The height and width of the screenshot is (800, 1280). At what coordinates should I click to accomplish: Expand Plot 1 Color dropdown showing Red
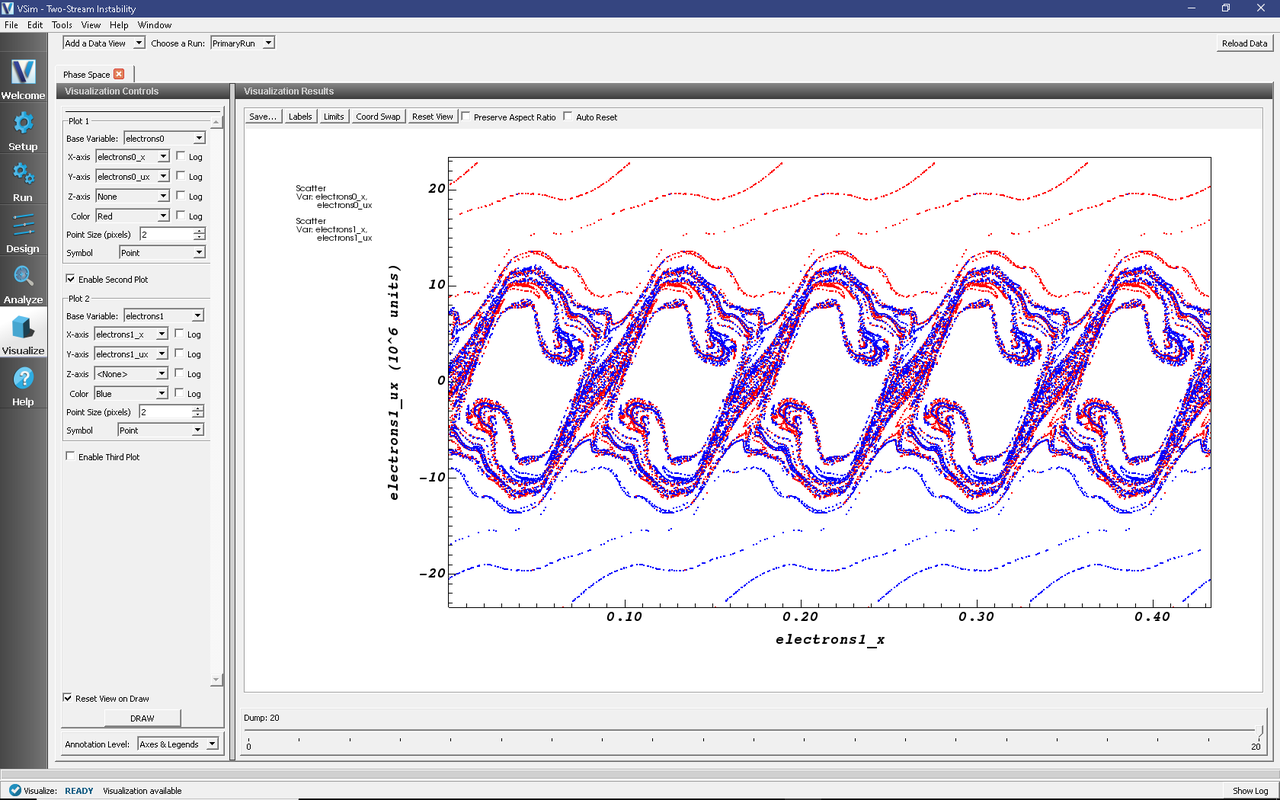[x=133, y=216]
